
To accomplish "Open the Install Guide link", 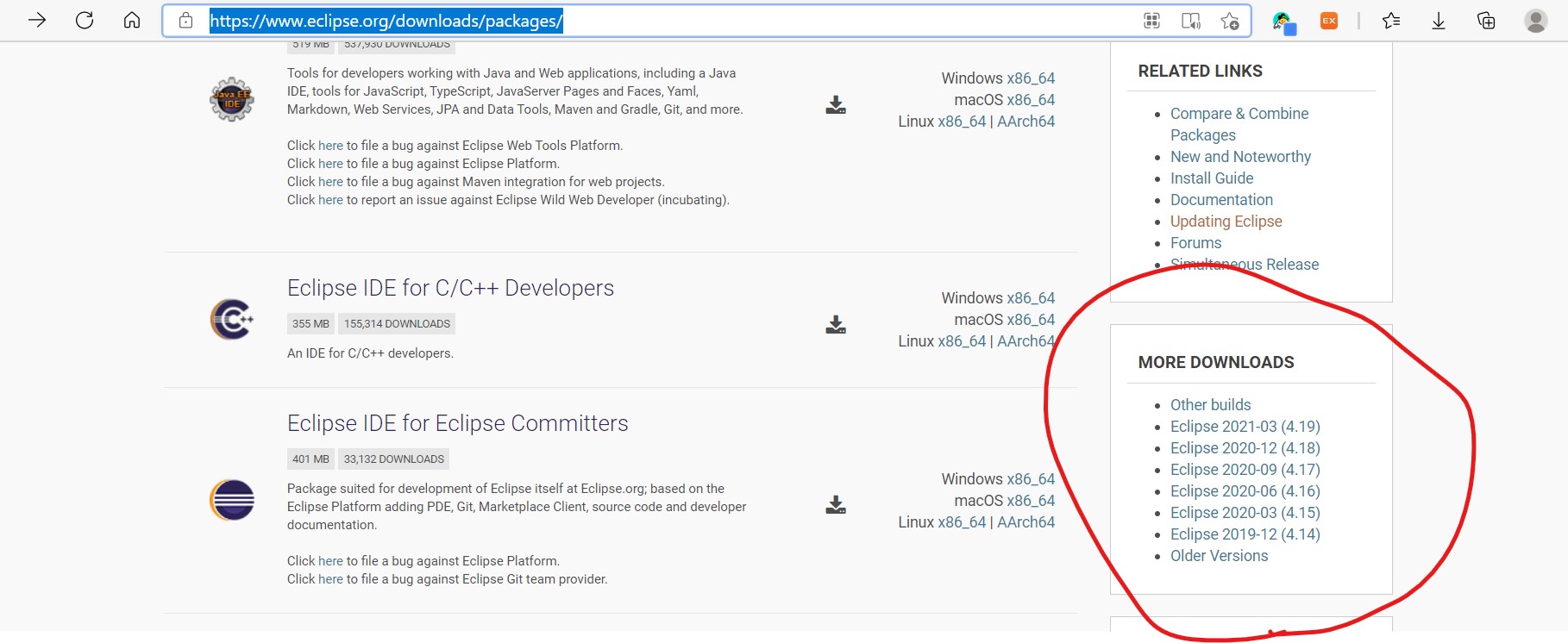I will pos(1212,178).
